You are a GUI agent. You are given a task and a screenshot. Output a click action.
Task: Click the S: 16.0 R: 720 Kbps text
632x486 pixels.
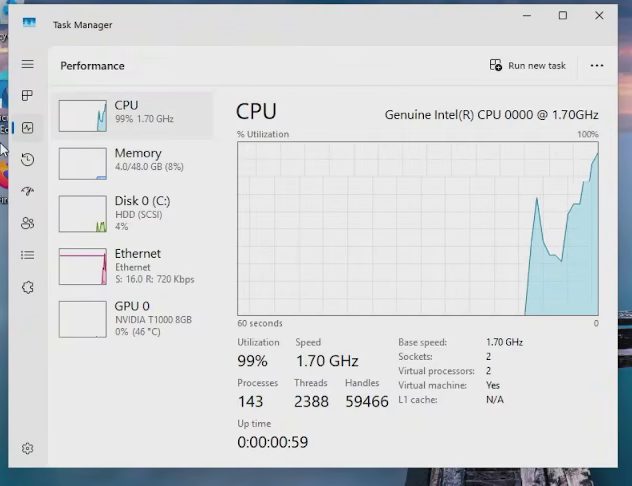pos(155,279)
